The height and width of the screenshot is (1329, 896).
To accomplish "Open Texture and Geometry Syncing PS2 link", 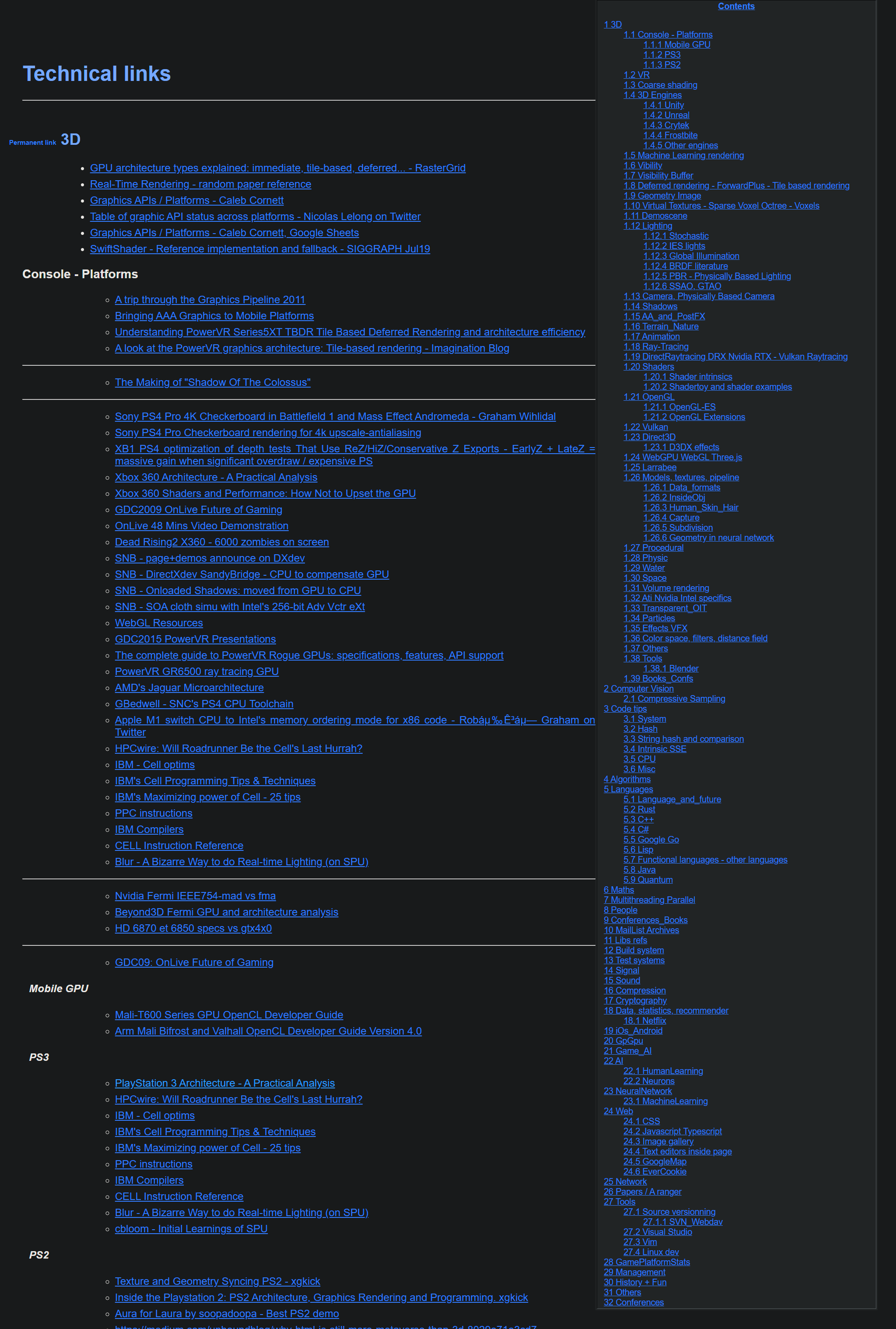I will tap(217, 1282).
